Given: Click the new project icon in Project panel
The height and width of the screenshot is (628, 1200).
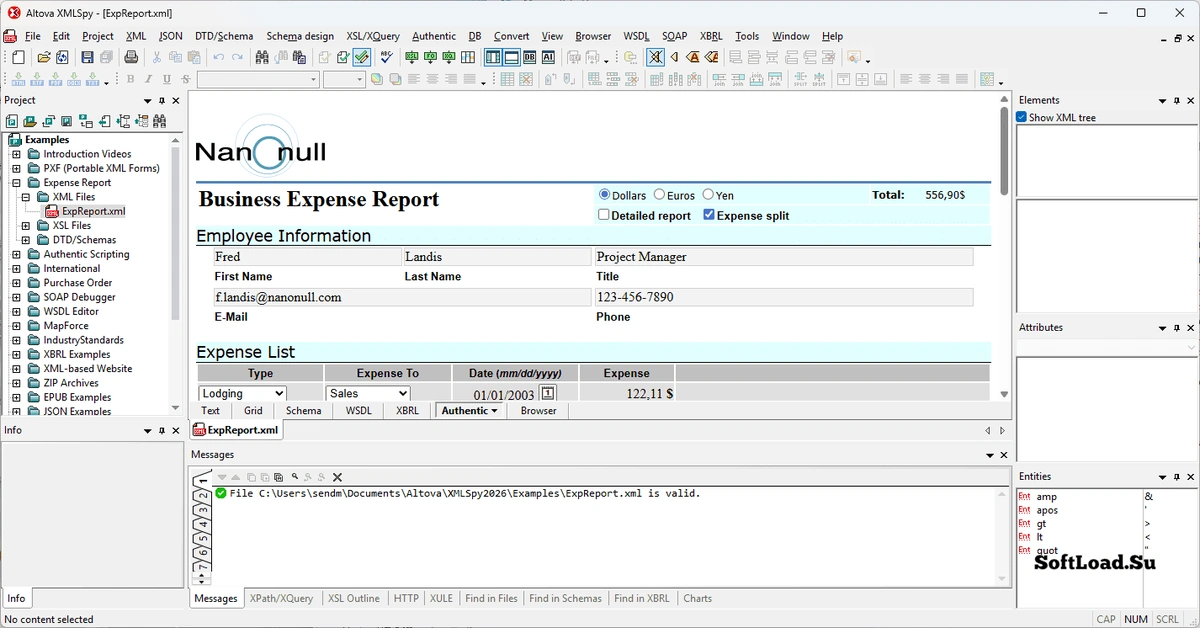Looking at the screenshot, I should click(12, 121).
